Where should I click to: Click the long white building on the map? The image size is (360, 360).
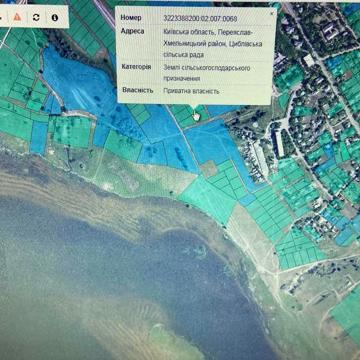click(261, 158)
